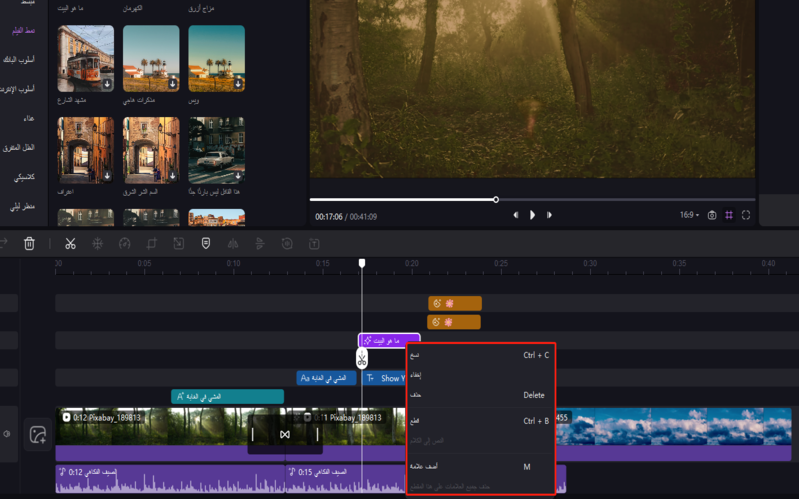Open the speed gauge tool
Screen dimensions: 799x499
point(124,244)
